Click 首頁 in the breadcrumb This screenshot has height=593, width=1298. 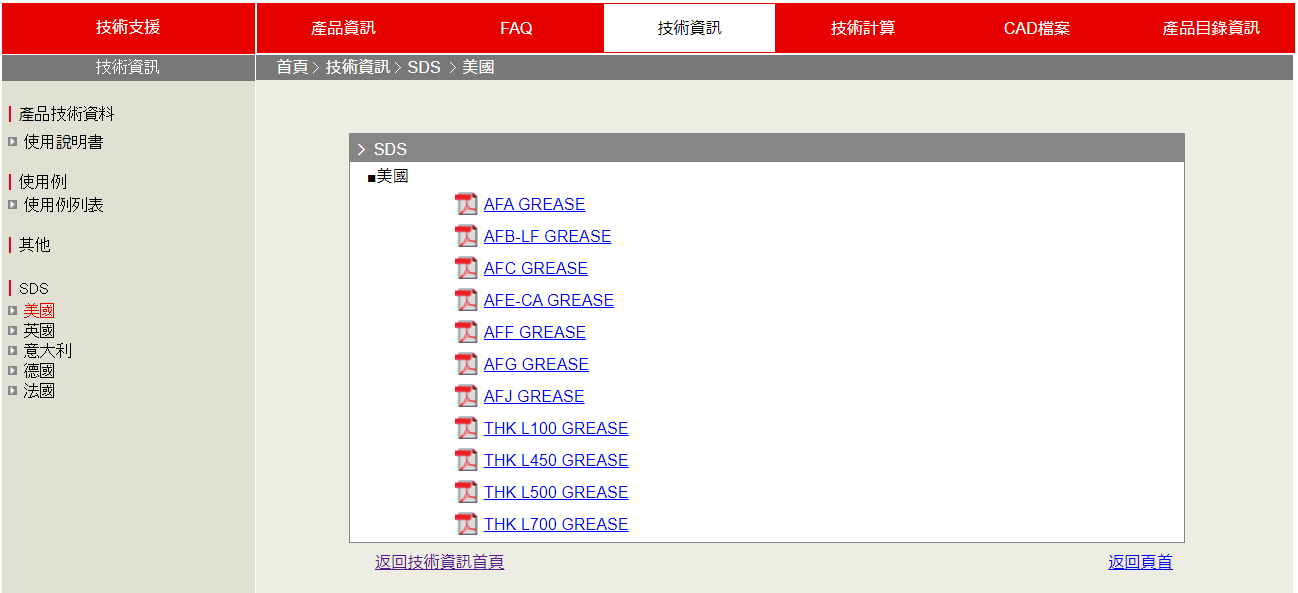[x=292, y=67]
